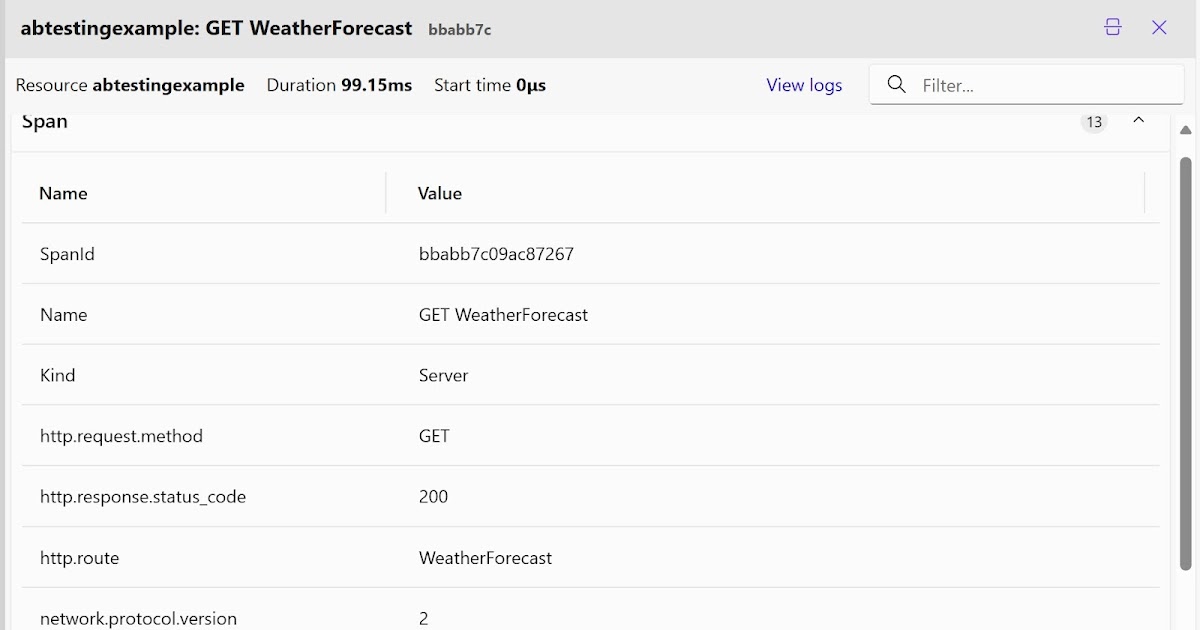This screenshot has height=630, width=1200.
Task: Select WeatherForecast value in http.route row
Action: [x=485, y=558]
